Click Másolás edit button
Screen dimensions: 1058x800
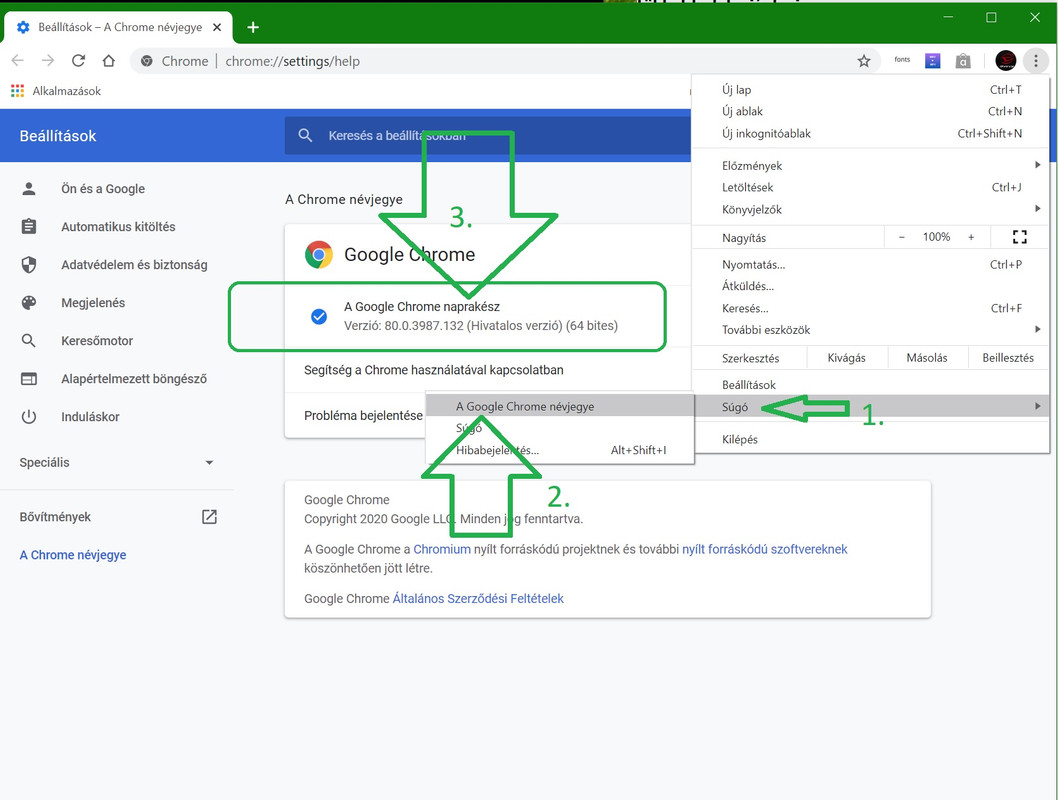(927, 358)
